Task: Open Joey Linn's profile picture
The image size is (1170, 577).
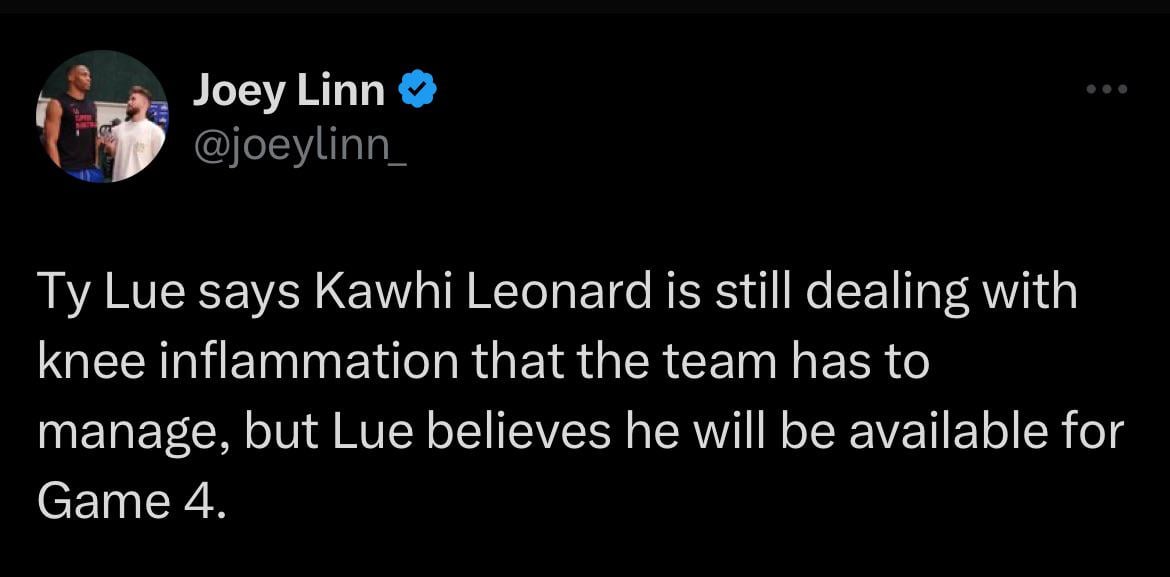Action: pyautogui.click(x=102, y=117)
